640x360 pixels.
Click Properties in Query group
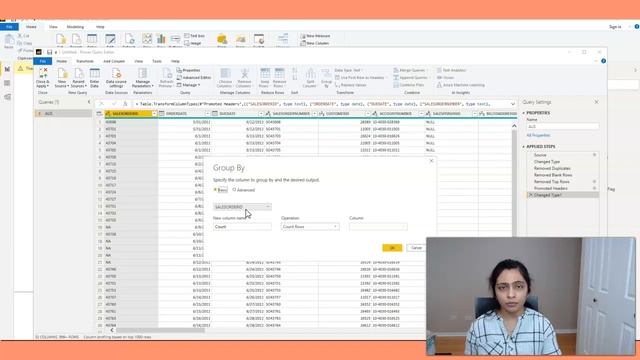pyautogui.click(x=188, y=70)
